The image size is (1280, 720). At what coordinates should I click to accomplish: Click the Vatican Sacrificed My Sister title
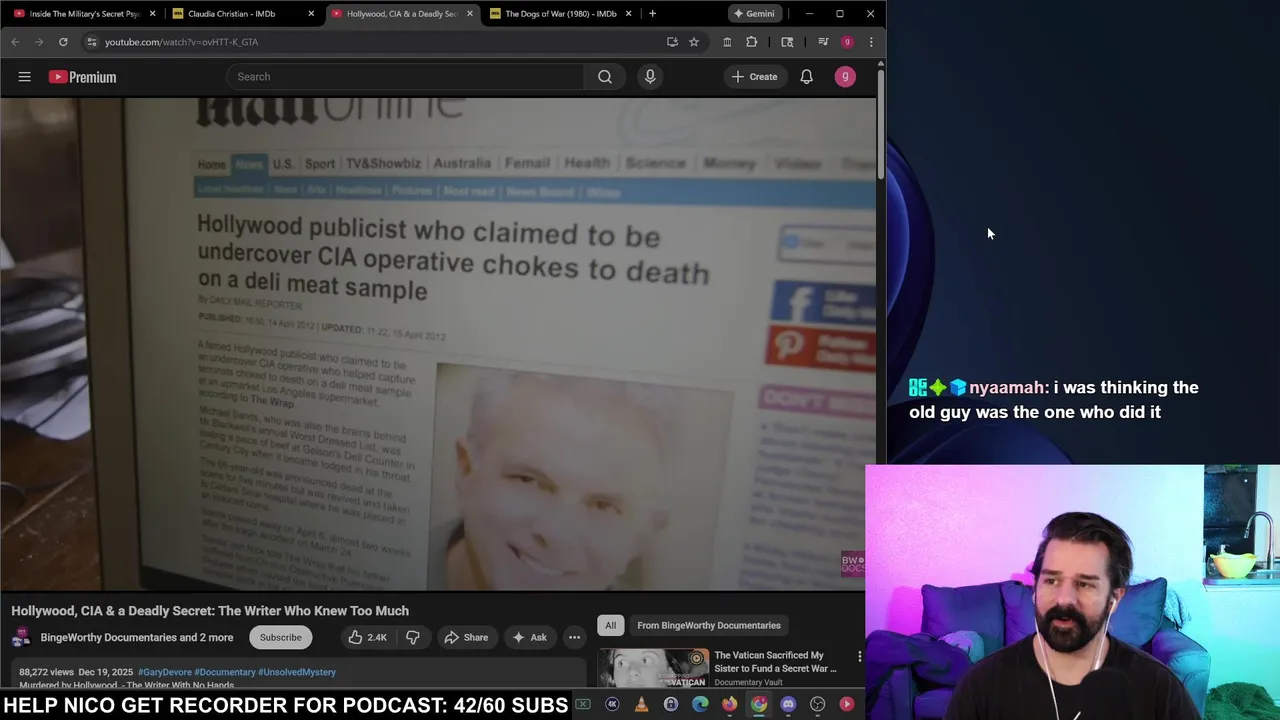coord(775,662)
